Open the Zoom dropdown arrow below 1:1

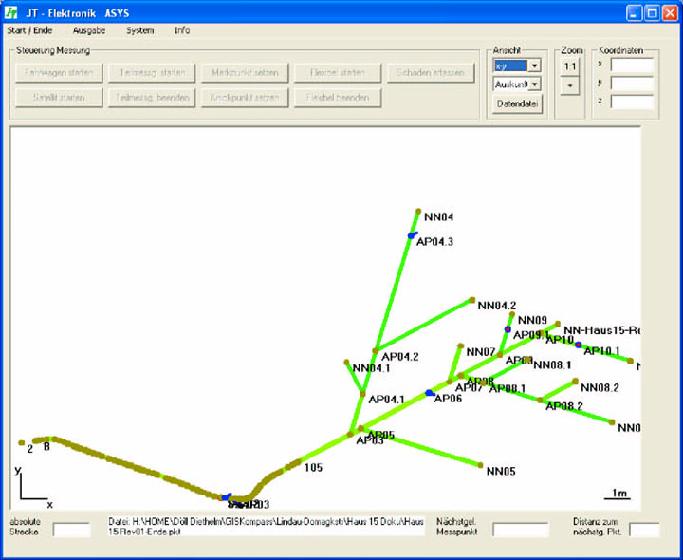(x=569, y=85)
